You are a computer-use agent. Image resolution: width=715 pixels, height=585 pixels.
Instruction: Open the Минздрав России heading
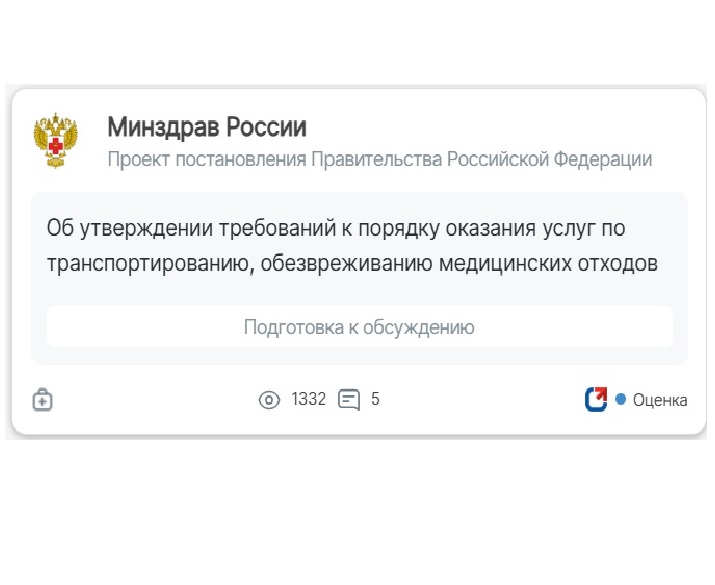(207, 127)
